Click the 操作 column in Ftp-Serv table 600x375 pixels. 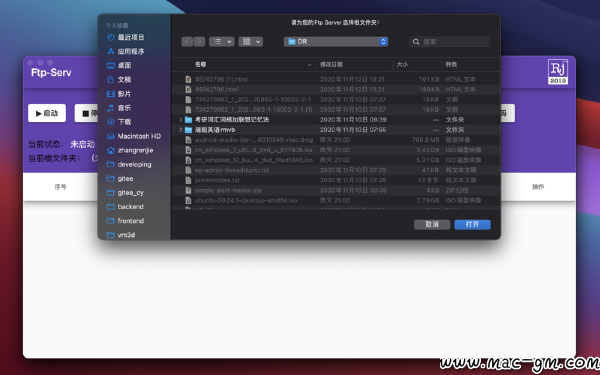point(538,187)
